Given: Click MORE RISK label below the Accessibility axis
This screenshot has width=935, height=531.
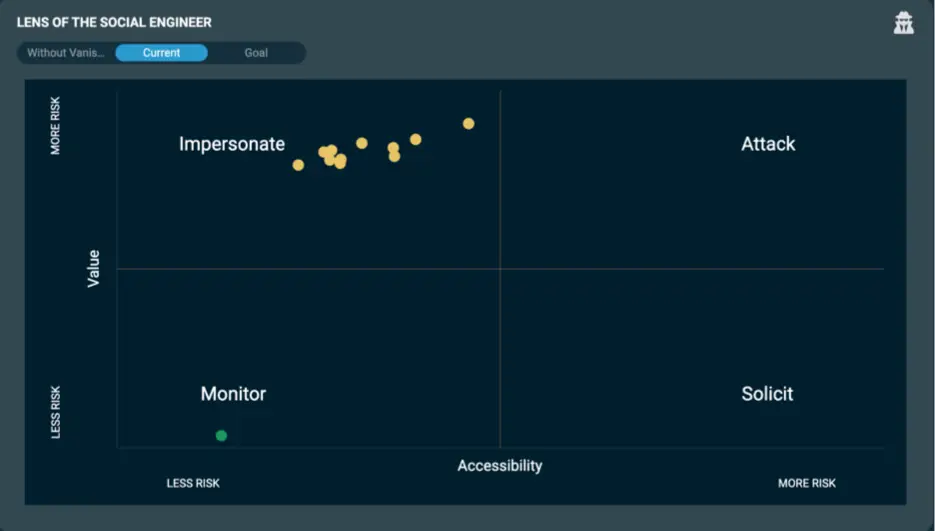Looking at the screenshot, I should 807,484.
